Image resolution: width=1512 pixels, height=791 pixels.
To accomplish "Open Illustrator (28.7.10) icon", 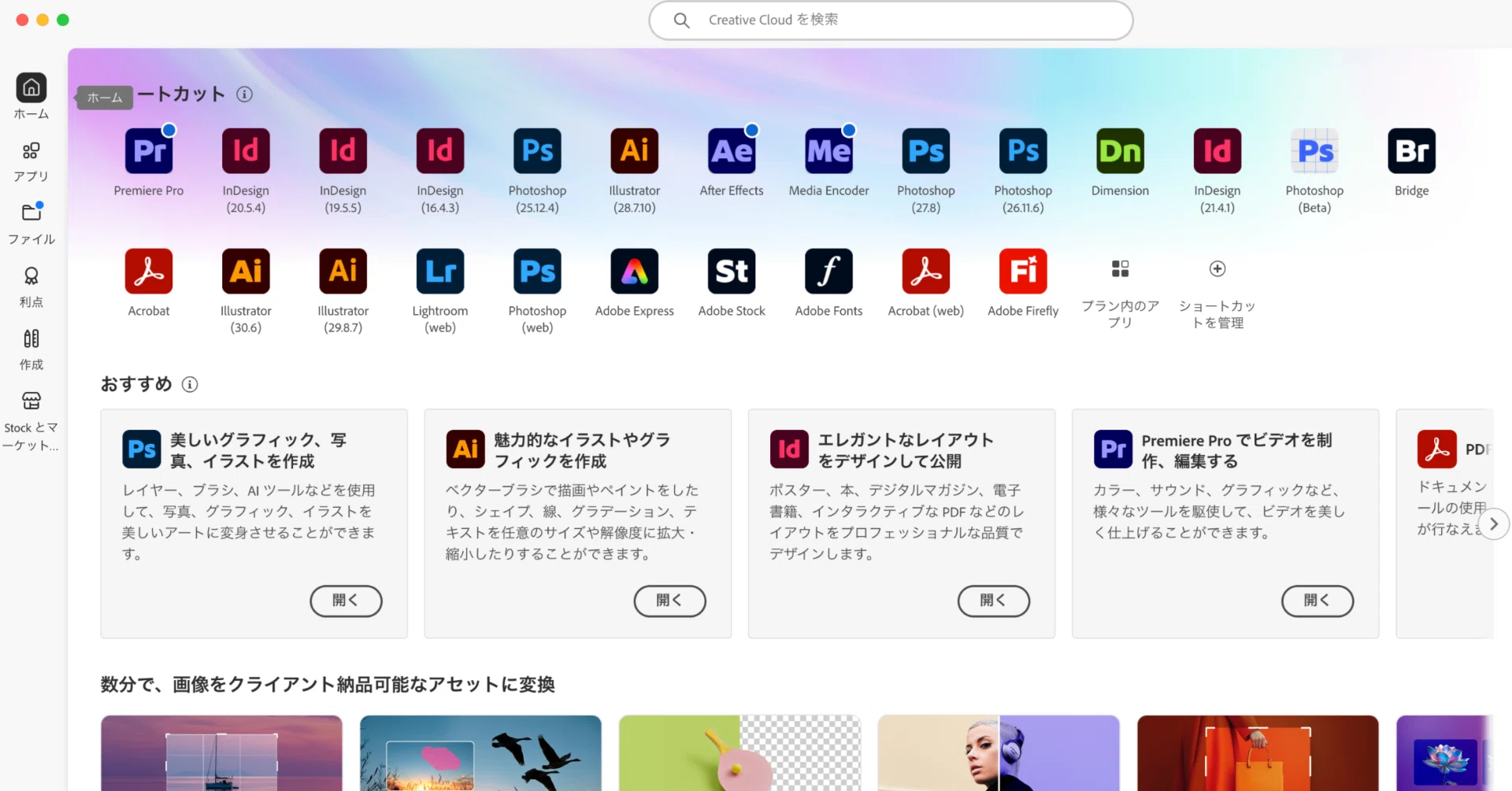I will click(635, 150).
